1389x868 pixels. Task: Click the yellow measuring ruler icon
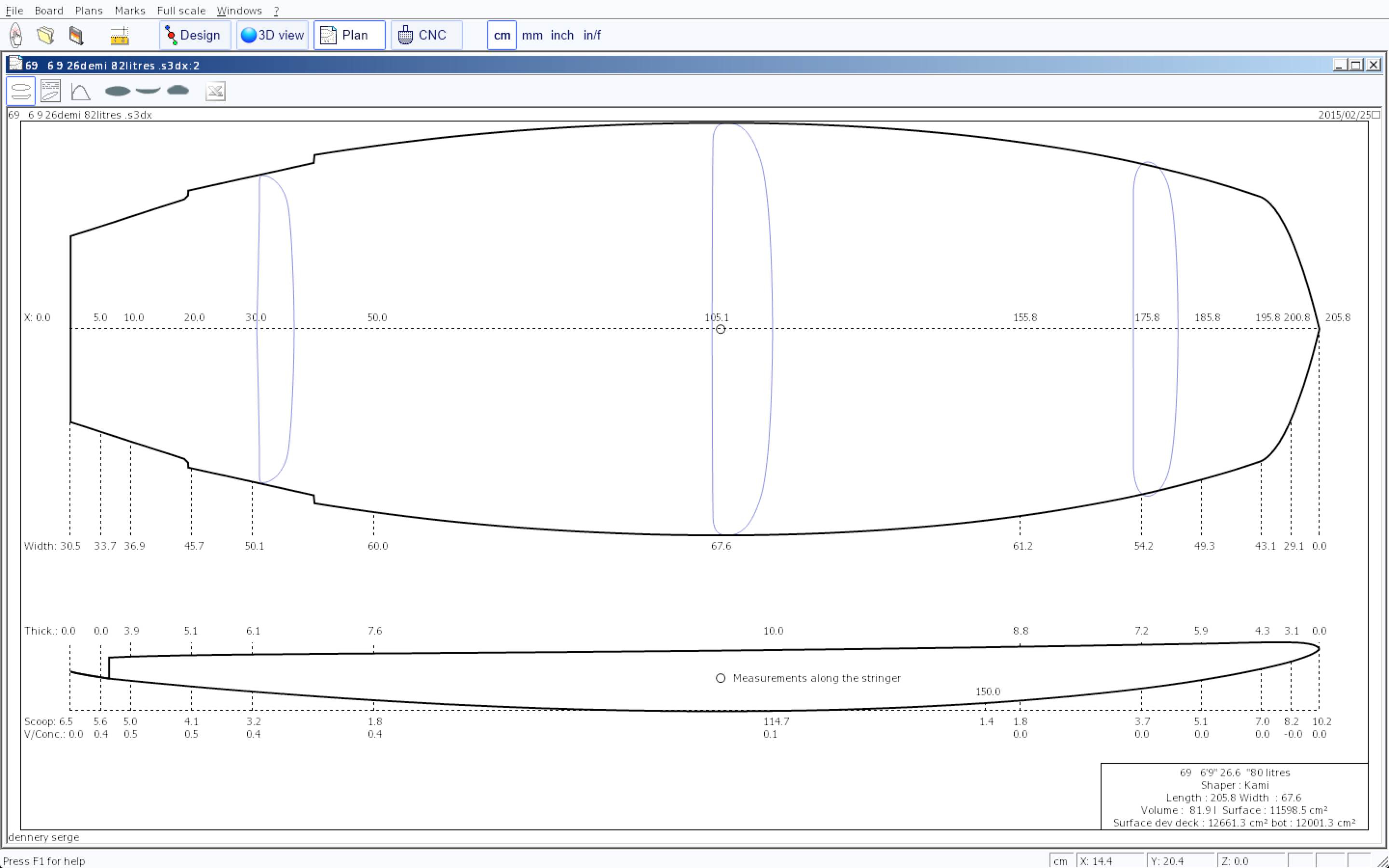[120, 36]
